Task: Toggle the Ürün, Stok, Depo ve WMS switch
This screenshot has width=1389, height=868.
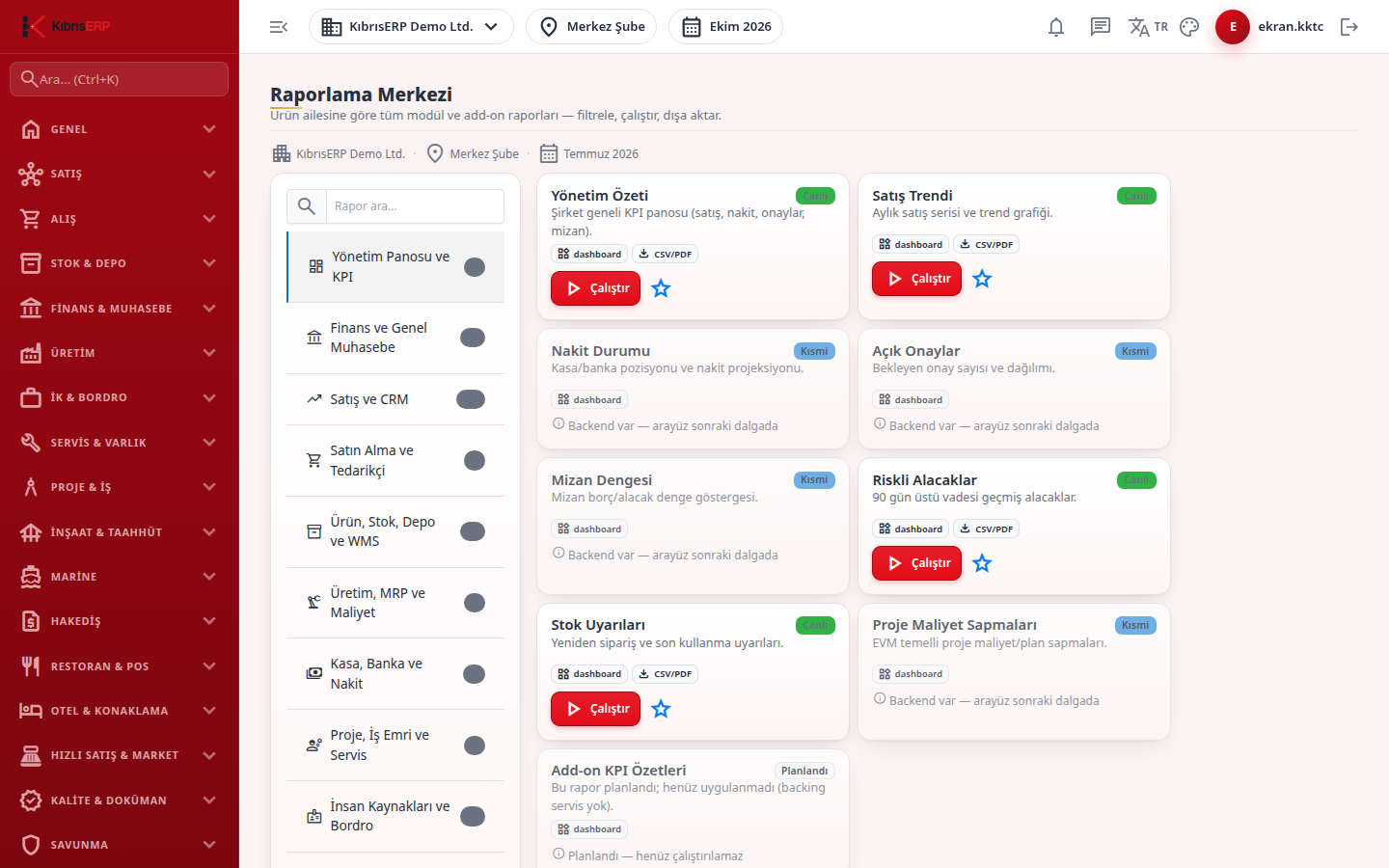Action: pyautogui.click(x=472, y=531)
